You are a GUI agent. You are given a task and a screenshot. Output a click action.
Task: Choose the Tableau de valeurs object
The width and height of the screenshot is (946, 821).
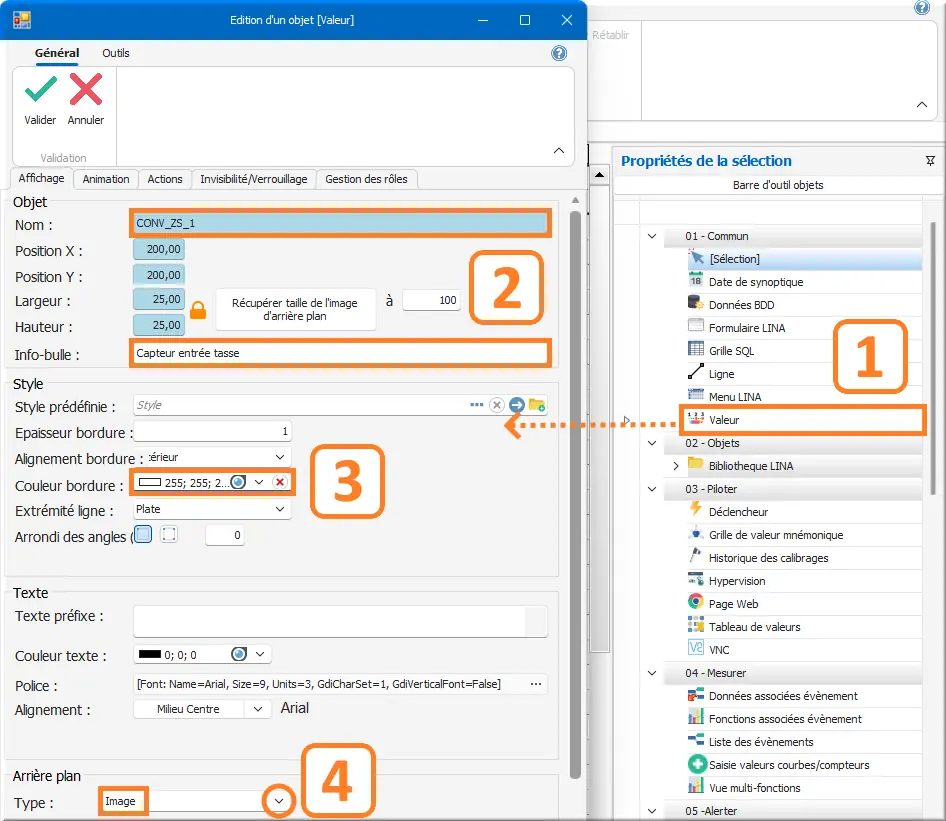point(805,627)
